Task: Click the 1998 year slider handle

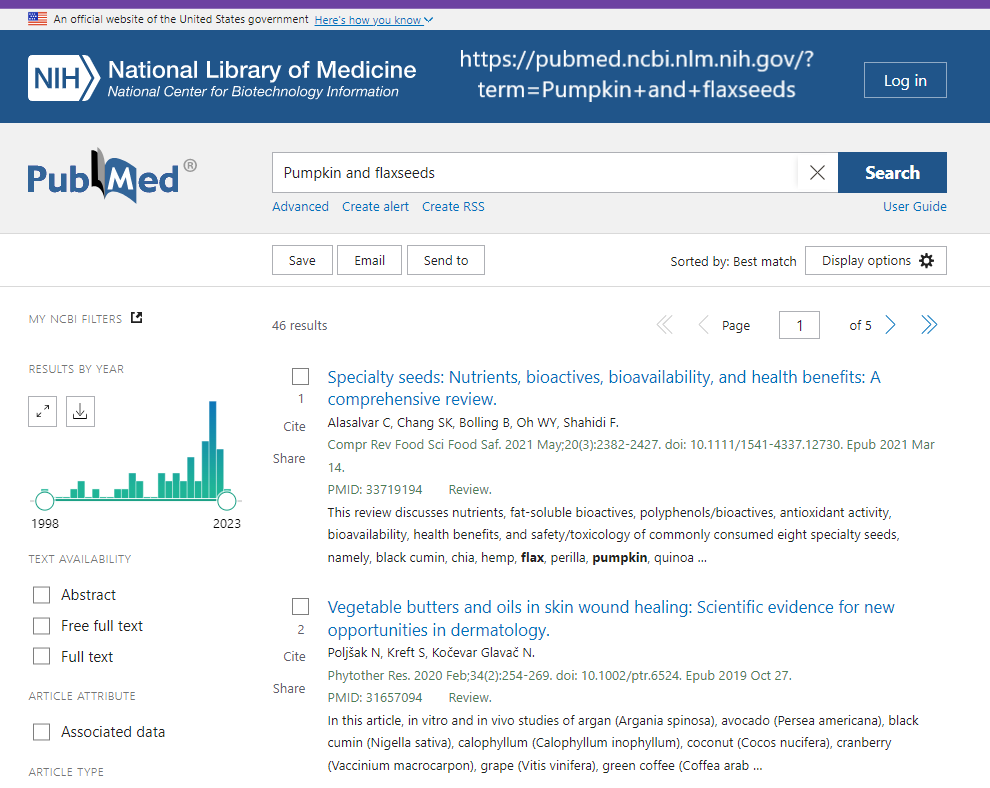Action: point(44,501)
